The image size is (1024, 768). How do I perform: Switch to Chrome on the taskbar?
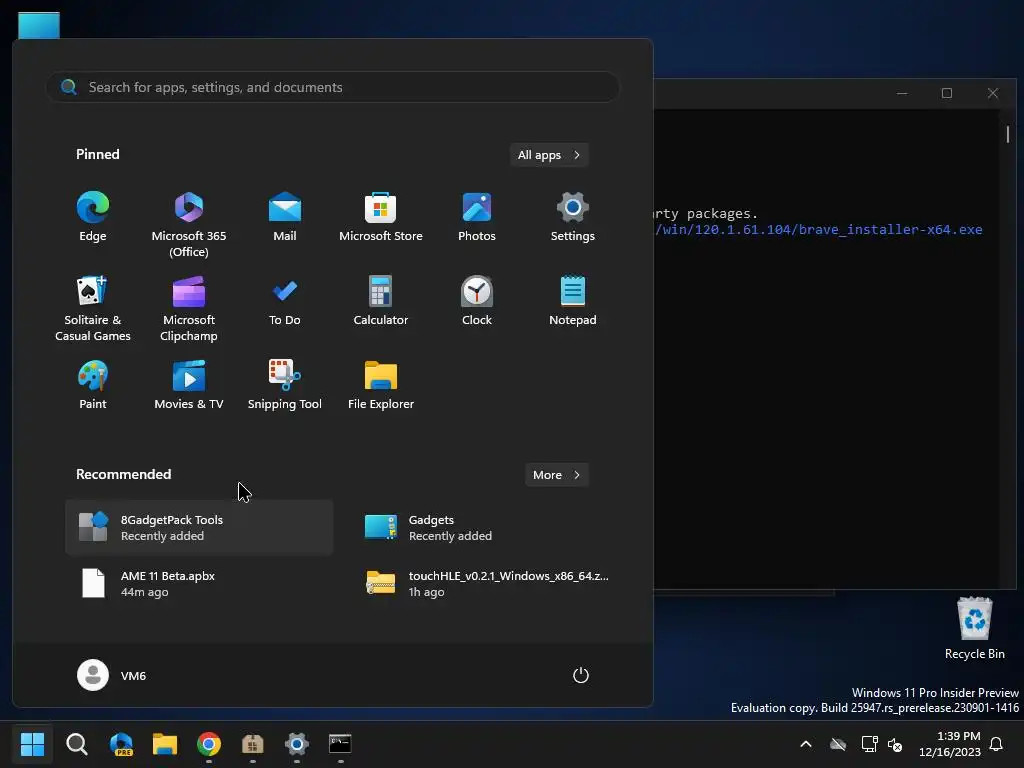209,744
